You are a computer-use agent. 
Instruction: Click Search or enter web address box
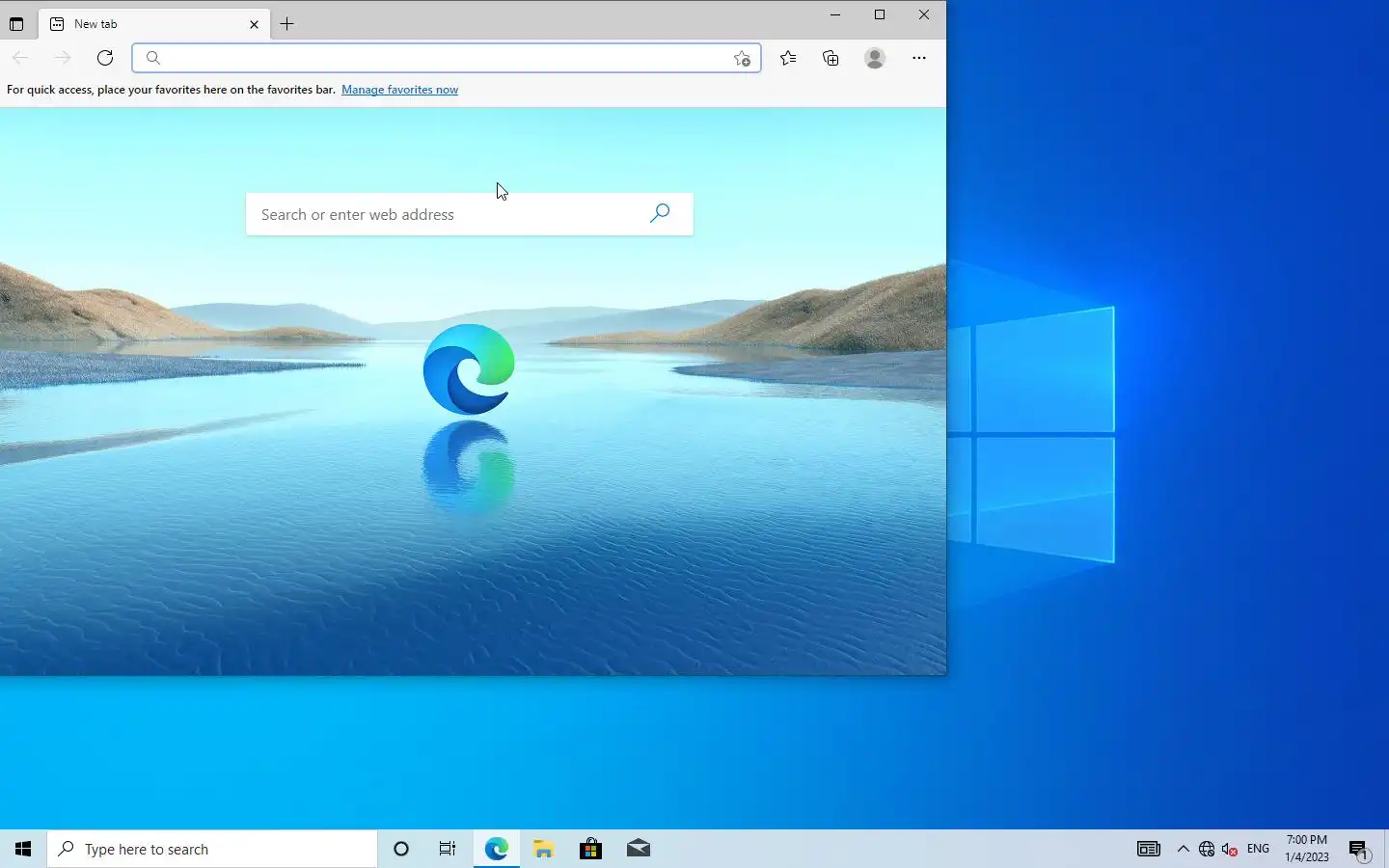(x=470, y=214)
